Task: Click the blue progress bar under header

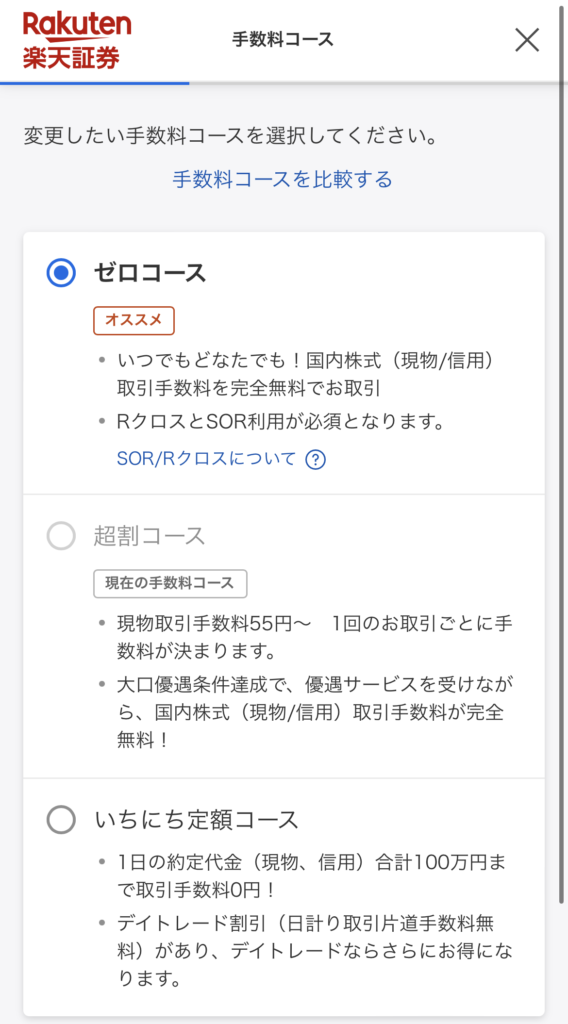Action: (x=95, y=83)
